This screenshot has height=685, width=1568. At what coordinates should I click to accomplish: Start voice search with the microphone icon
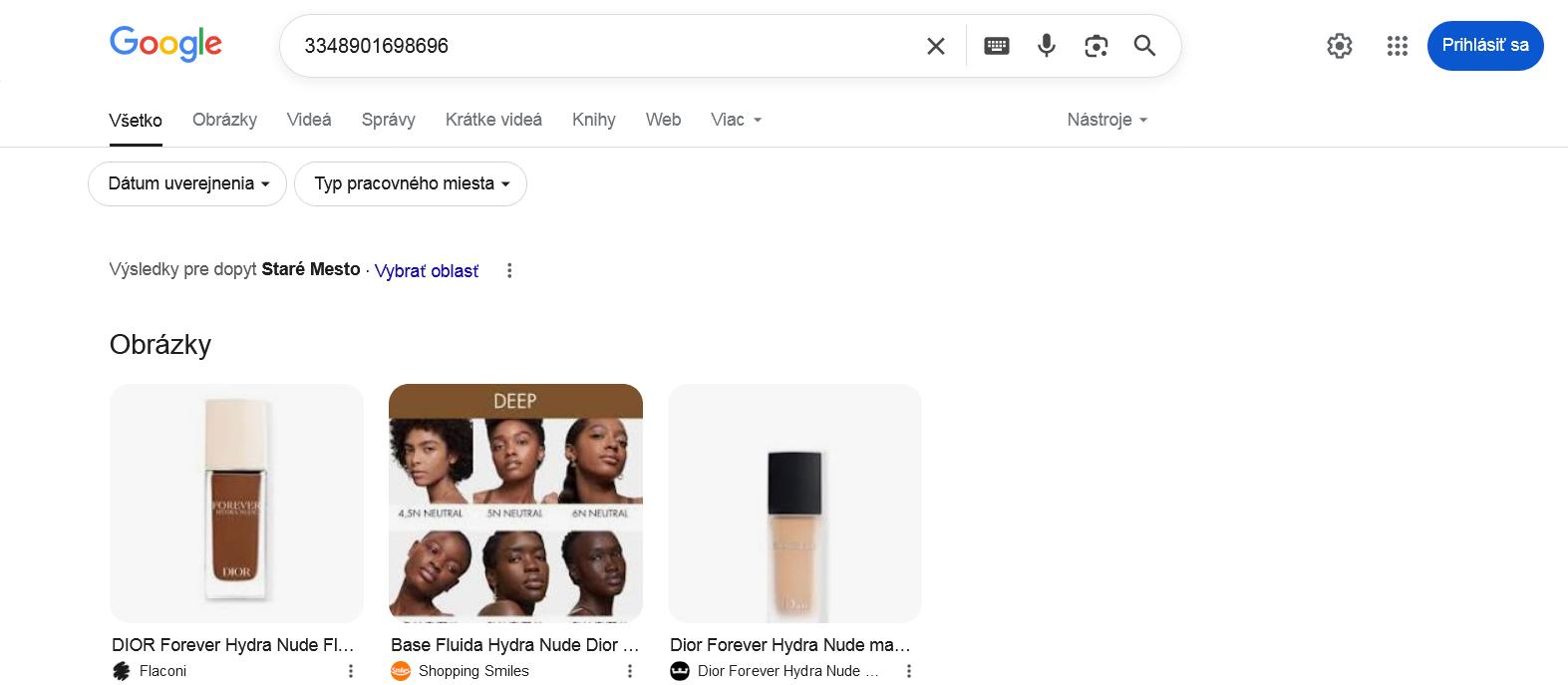[x=1046, y=46]
